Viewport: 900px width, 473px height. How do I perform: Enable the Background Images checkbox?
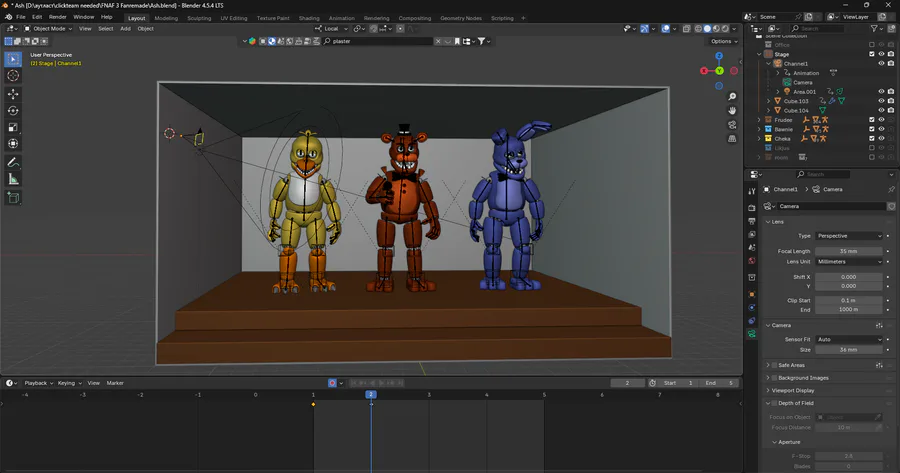click(x=774, y=378)
